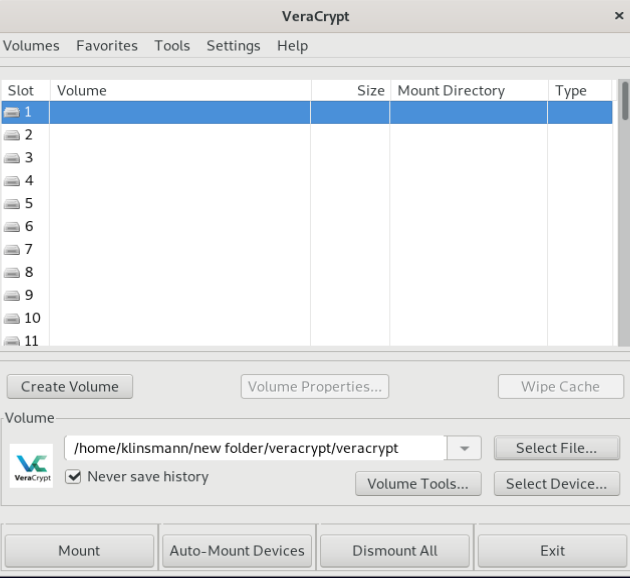Viewport: 630px width, 578px height.
Task: Select the drive icon for slot 9
Action: [12, 296]
